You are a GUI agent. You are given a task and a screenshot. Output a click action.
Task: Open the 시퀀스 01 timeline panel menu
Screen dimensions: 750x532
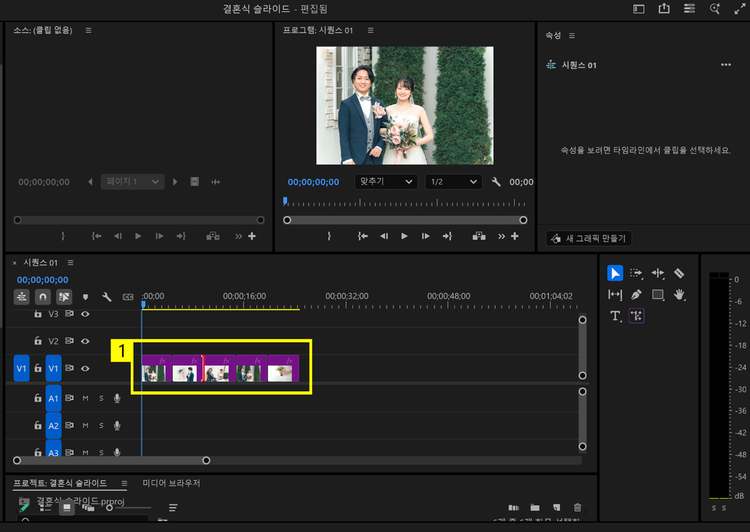pos(70,262)
